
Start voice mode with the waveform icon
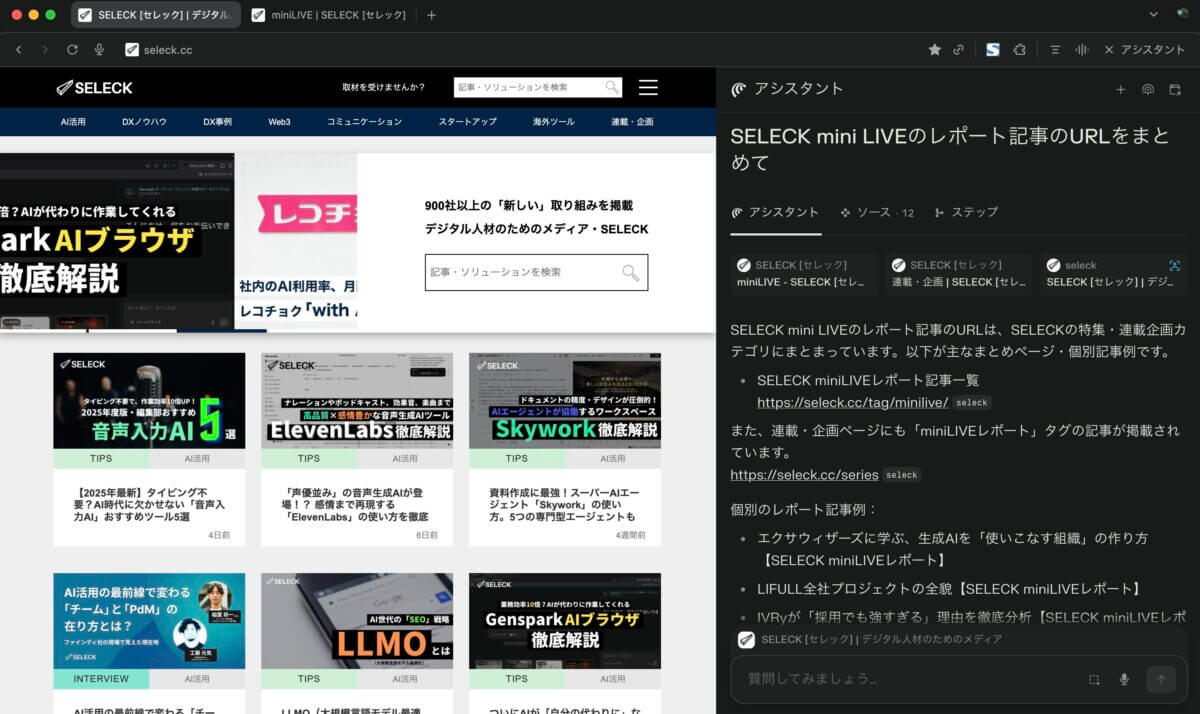click(x=1081, y=49)
